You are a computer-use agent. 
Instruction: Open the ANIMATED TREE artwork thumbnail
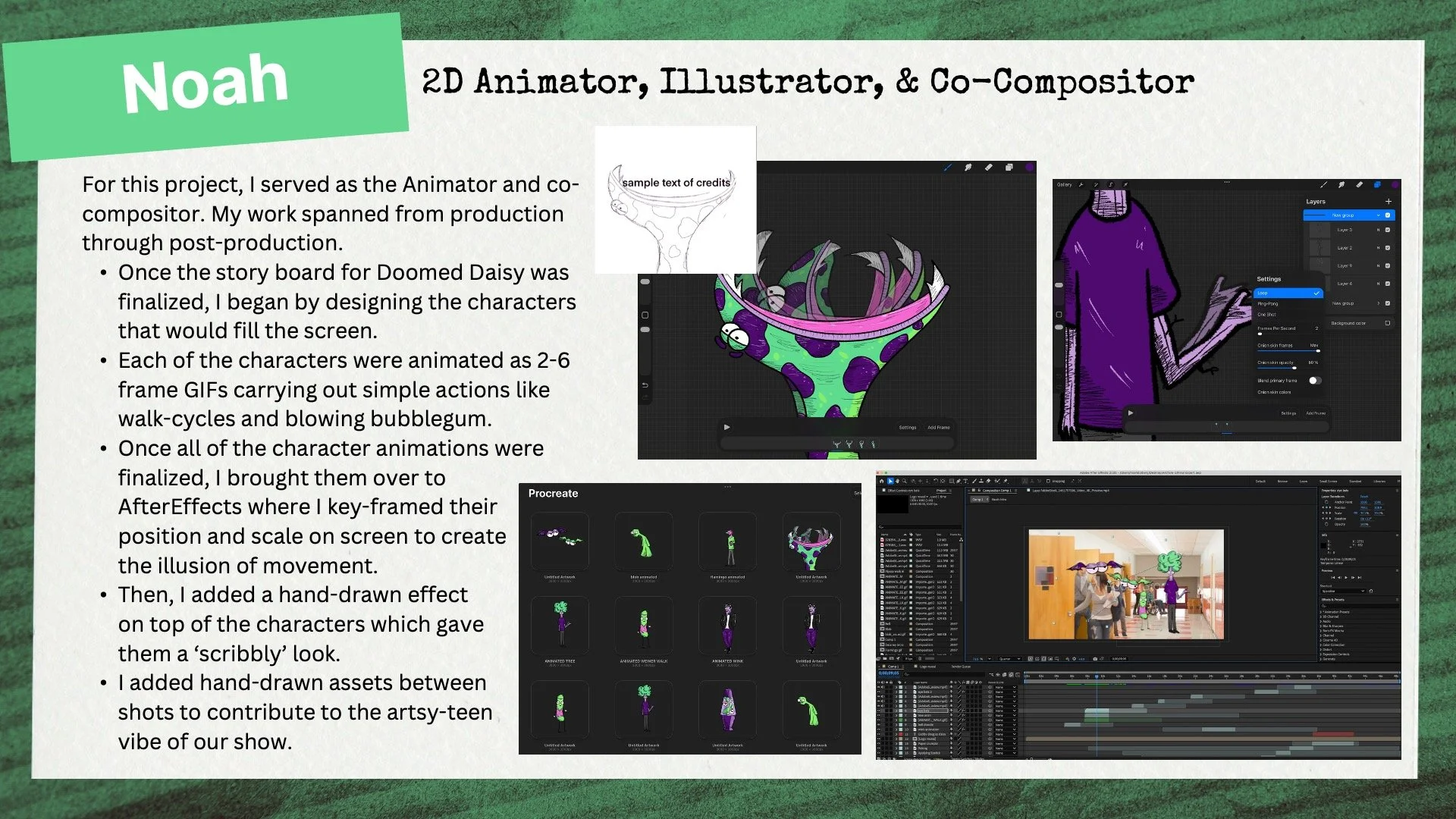click(560, 626)
